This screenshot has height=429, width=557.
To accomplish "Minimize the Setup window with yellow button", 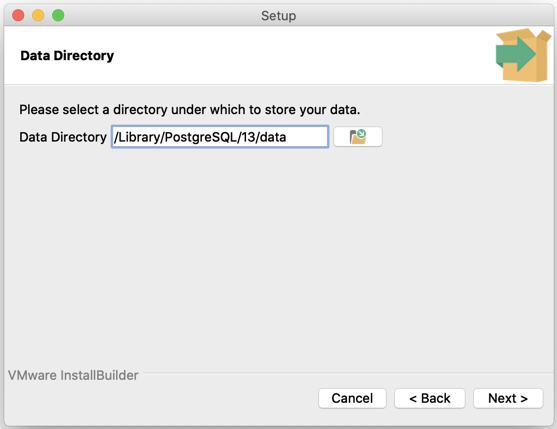I will [38, 15].
